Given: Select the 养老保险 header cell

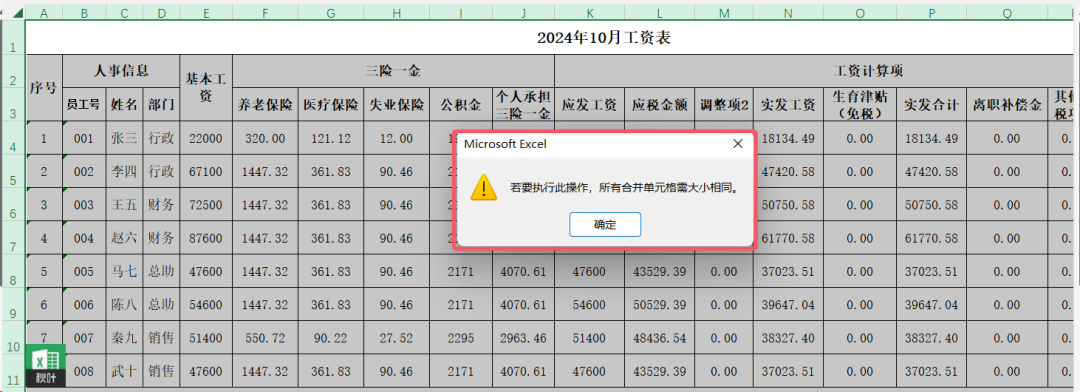Looking at the screenshot, I should [x=265, y=105].
